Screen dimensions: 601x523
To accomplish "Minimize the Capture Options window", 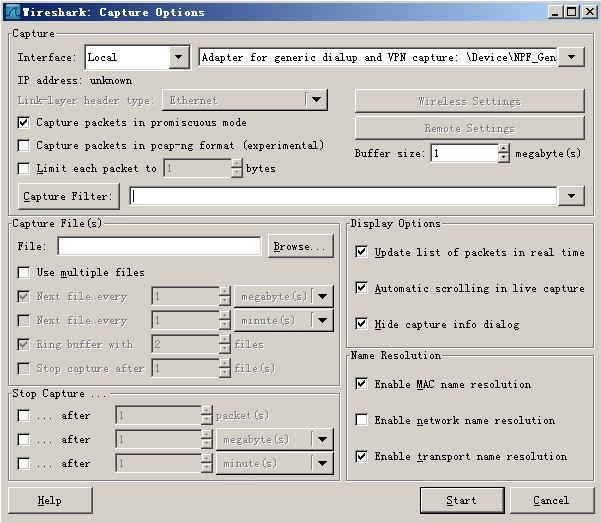I will tap(555, 12).
